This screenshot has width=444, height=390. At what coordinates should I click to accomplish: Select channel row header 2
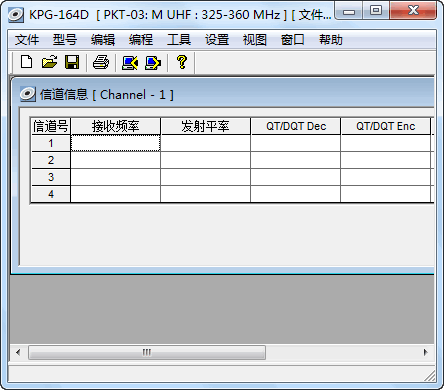click(51, 160)
